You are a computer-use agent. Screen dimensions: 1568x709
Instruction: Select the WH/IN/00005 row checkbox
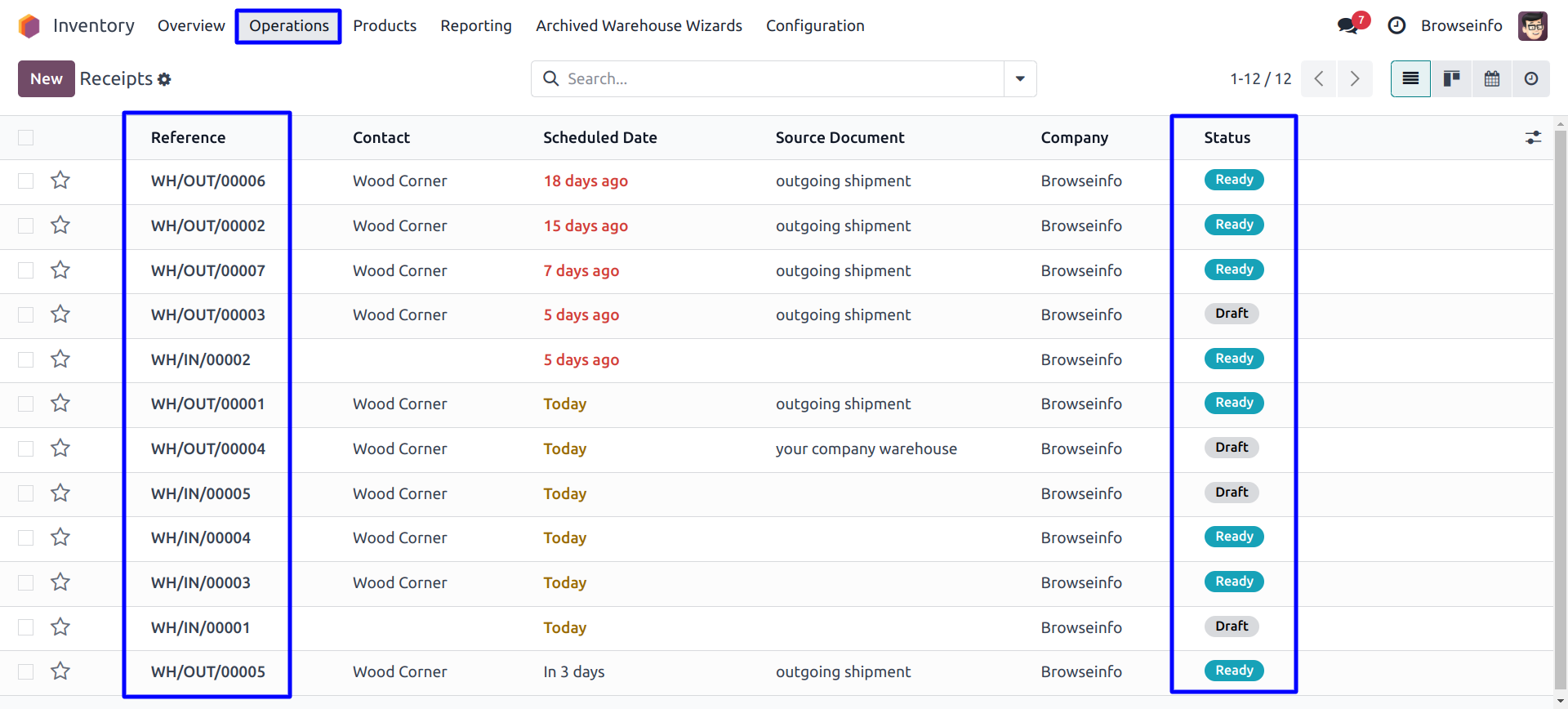pos(26,493)
